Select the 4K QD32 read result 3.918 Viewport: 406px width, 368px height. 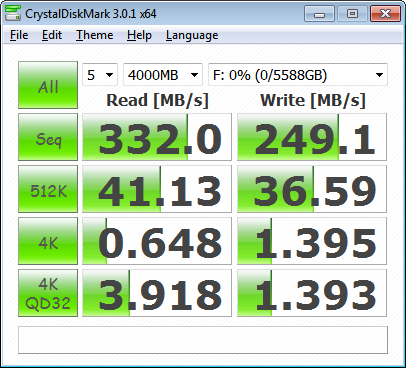(157, 293)
